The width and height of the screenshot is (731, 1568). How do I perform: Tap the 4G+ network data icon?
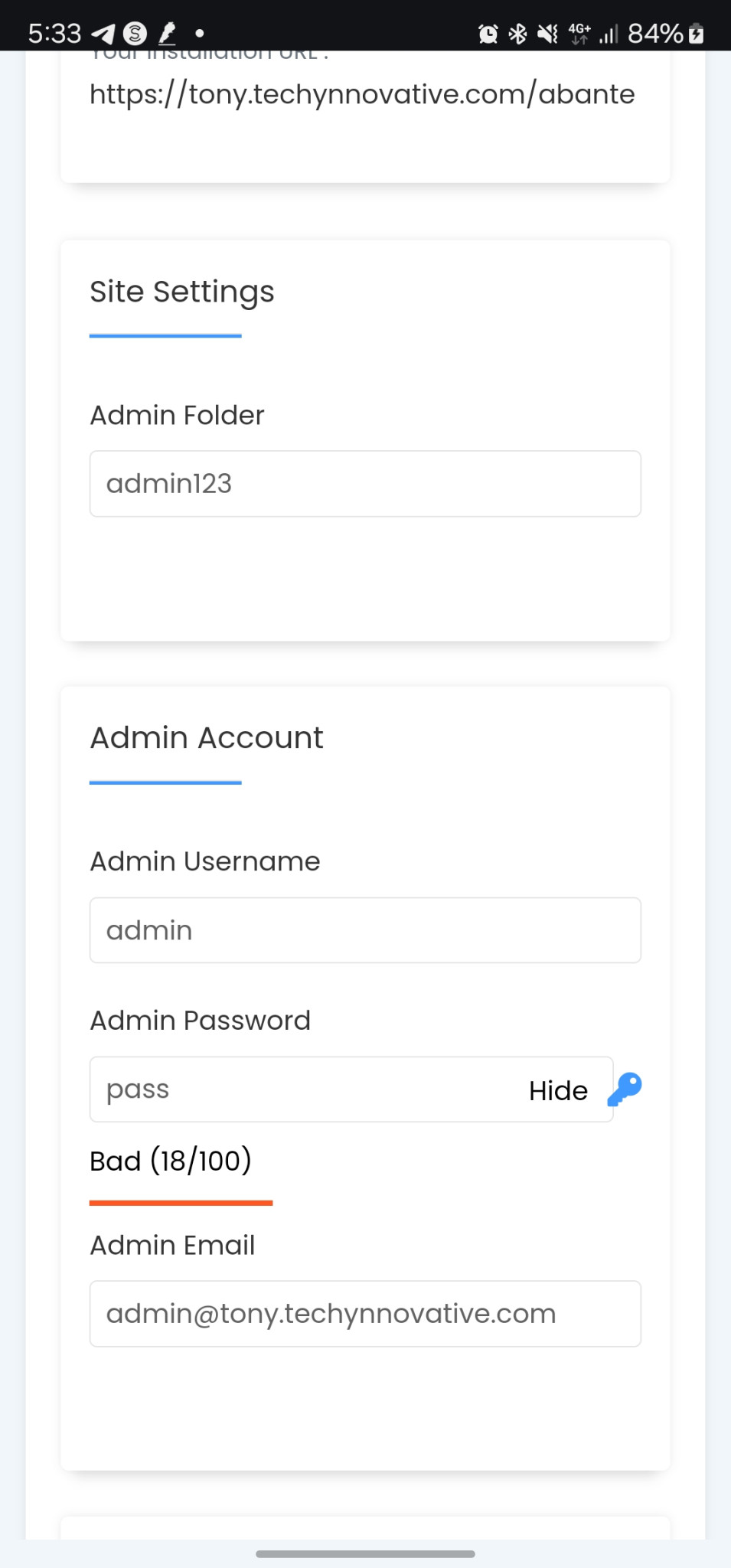click(579, 34)
